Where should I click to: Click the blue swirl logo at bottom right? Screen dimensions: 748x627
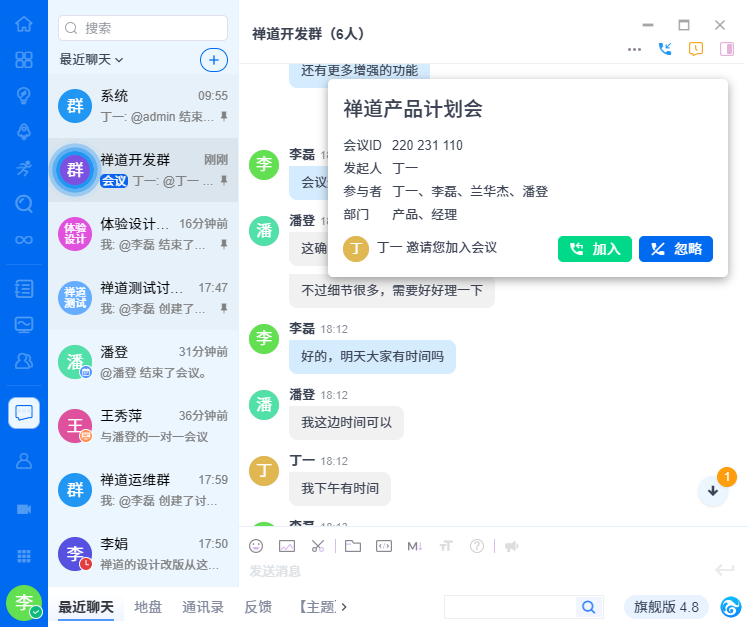(731, 606)
